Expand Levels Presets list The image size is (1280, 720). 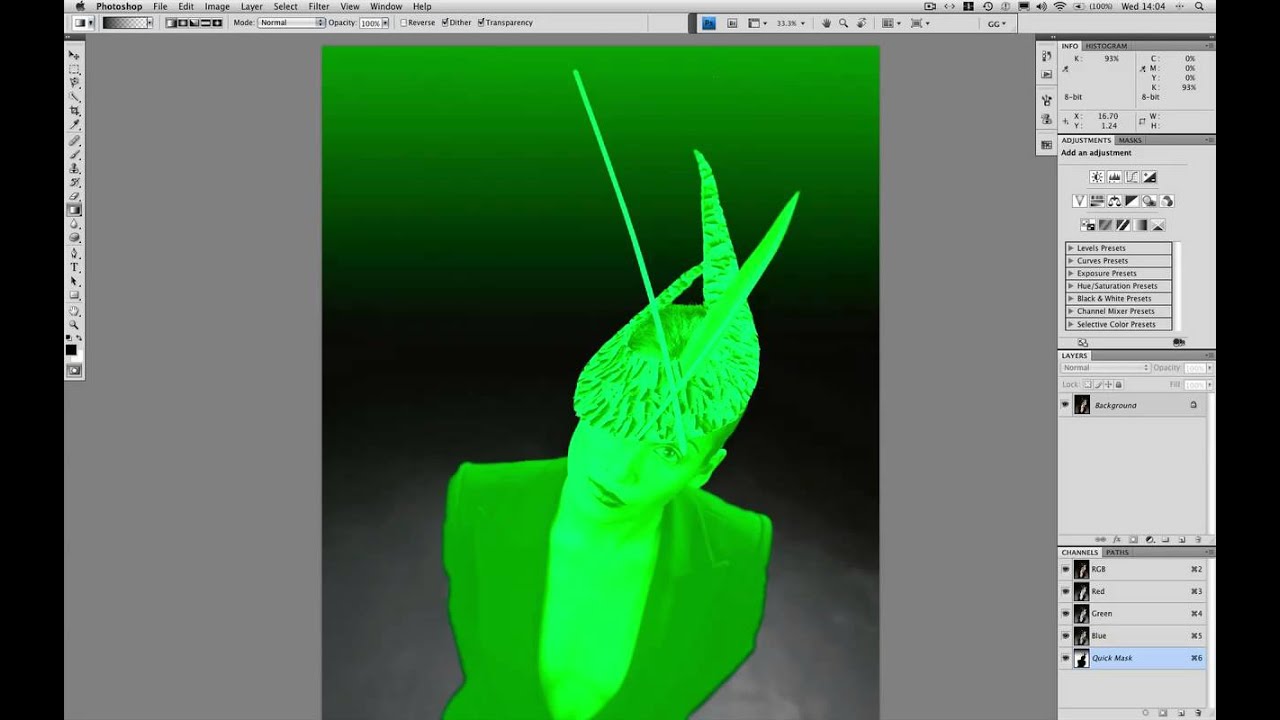pos(1071,248)
